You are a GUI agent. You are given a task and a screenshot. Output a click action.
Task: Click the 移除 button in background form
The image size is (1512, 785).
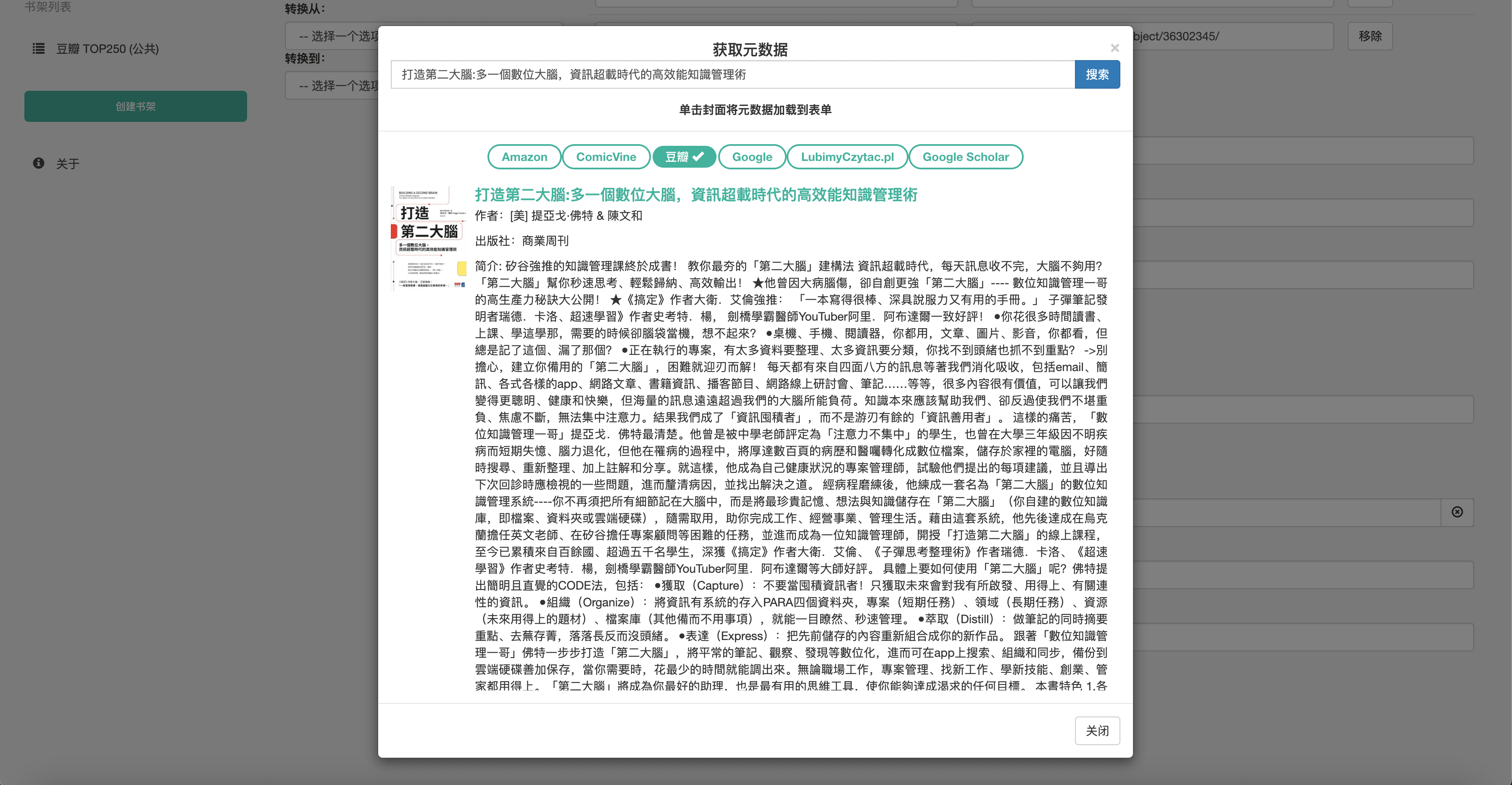(x=1370, y=37)
